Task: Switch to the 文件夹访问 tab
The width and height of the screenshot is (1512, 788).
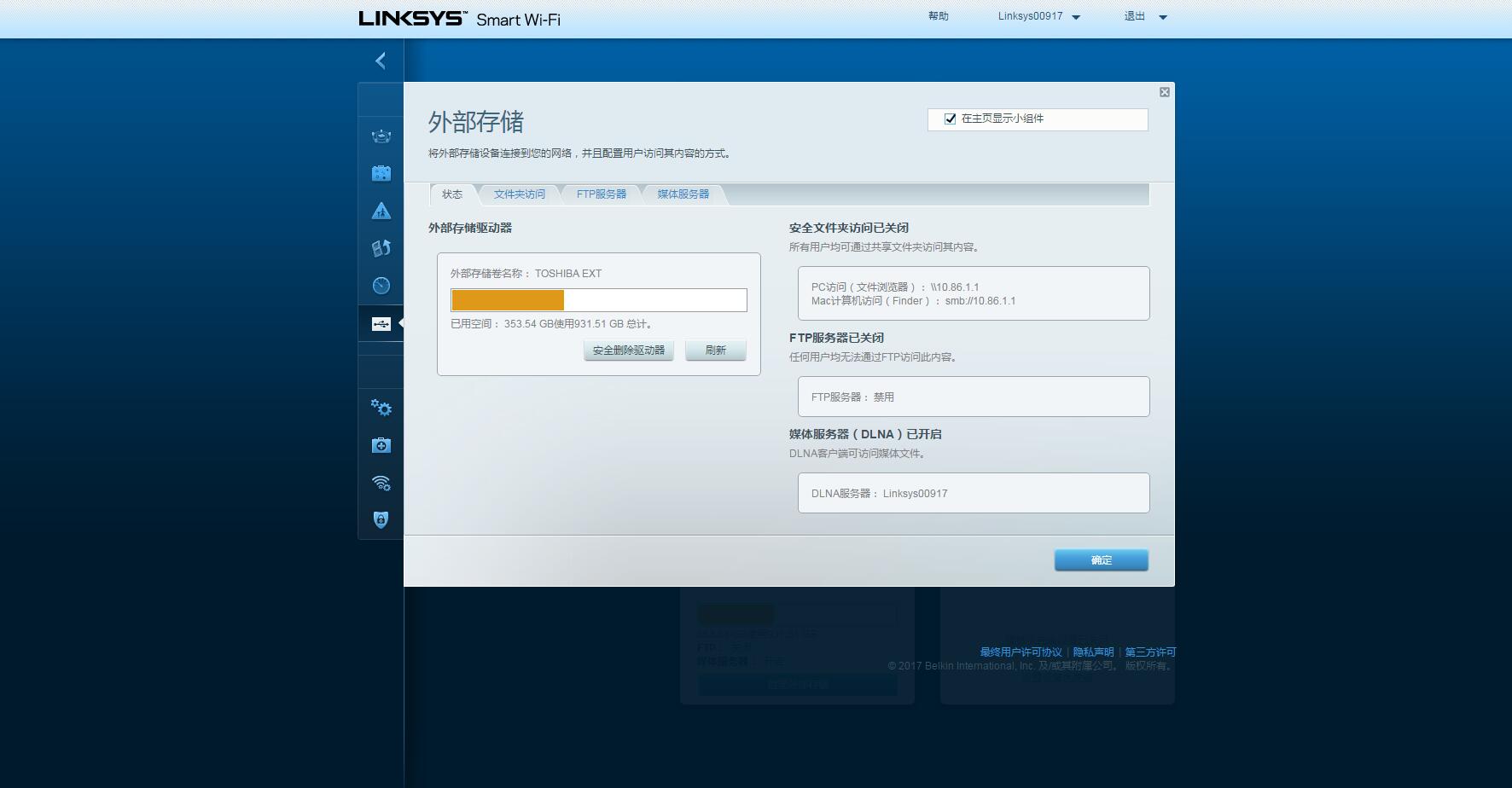Action: [x=519, y=194]
